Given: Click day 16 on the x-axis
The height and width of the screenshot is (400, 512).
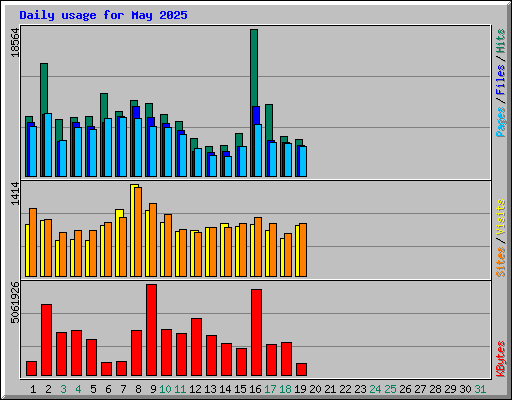Looking at the screenshot, I should tap(255, 389).
